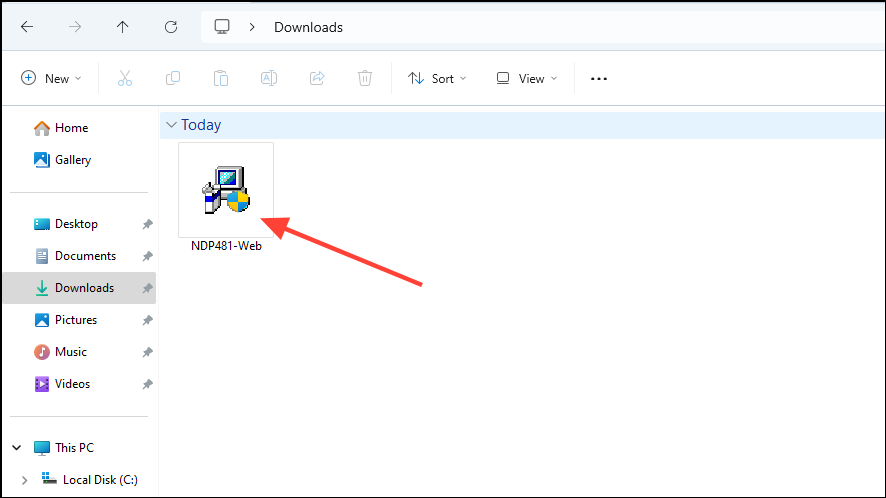Click the Paste clipboard icon
The height and width of the screenshot is (498, 886).
coord(221,79)
